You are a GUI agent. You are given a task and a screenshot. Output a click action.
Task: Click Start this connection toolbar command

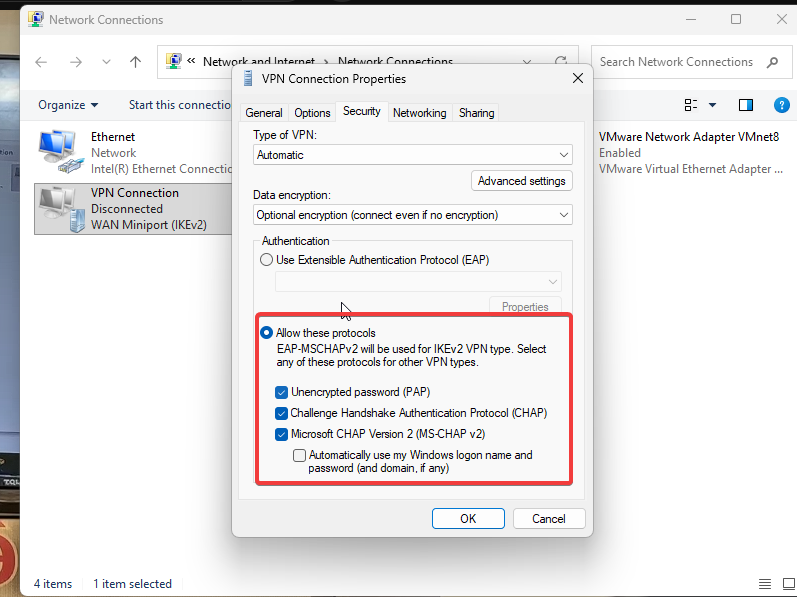(180, 105)
